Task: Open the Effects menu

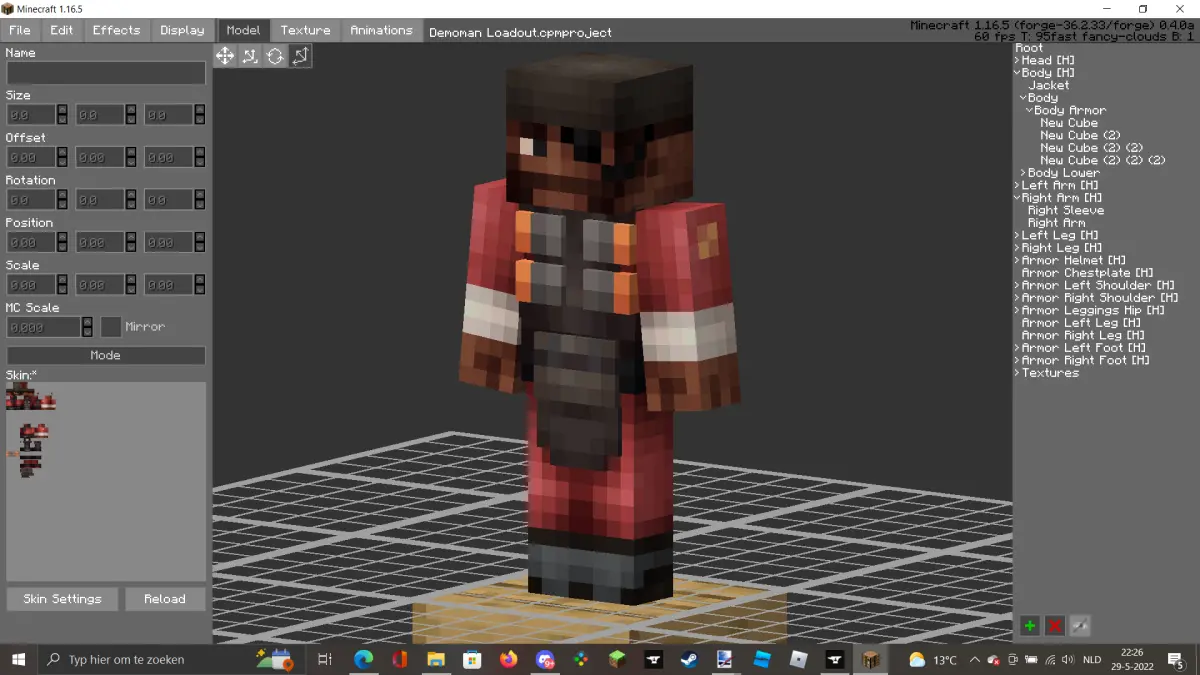Action: coord(117,30)
